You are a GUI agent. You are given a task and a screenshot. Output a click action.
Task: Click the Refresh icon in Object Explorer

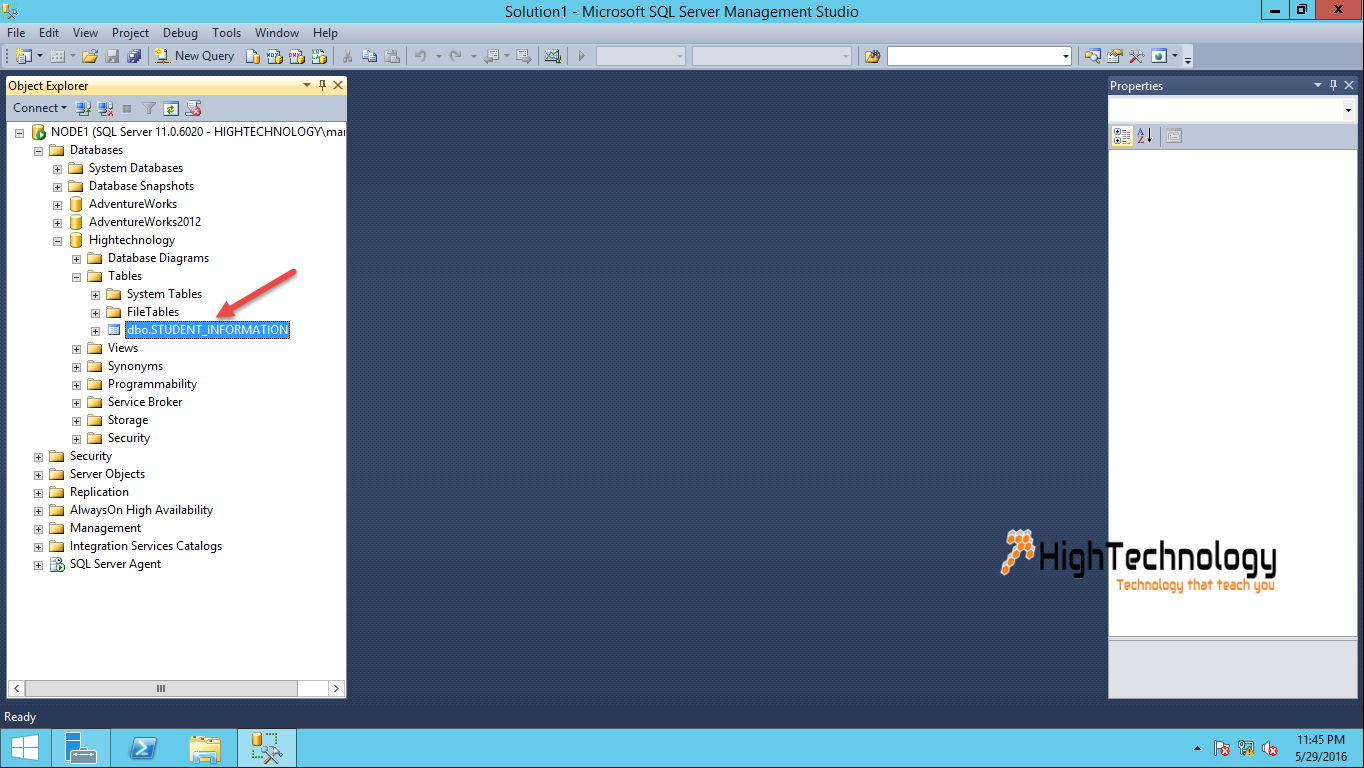(171, 108)
